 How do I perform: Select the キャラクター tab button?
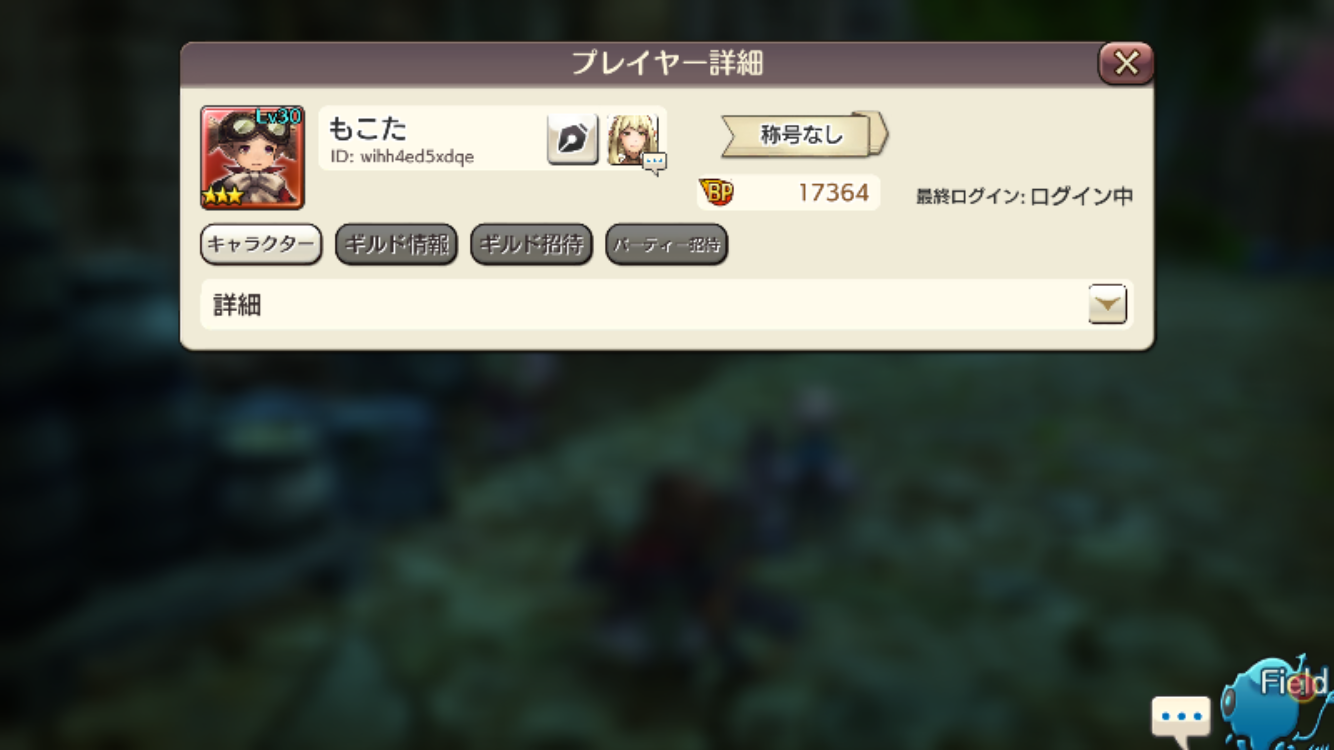(261, 245)
